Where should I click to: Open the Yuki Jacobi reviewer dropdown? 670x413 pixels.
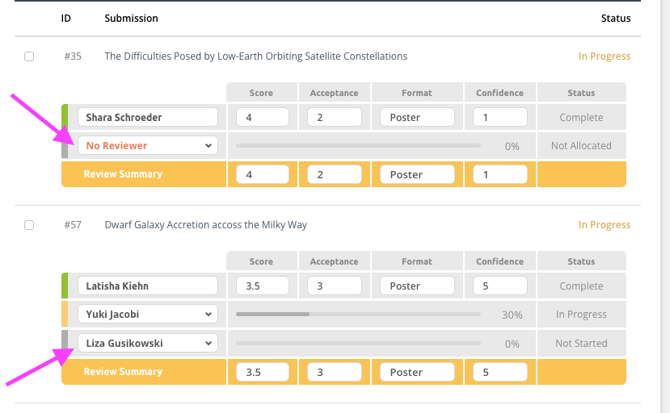click(148, 314)
